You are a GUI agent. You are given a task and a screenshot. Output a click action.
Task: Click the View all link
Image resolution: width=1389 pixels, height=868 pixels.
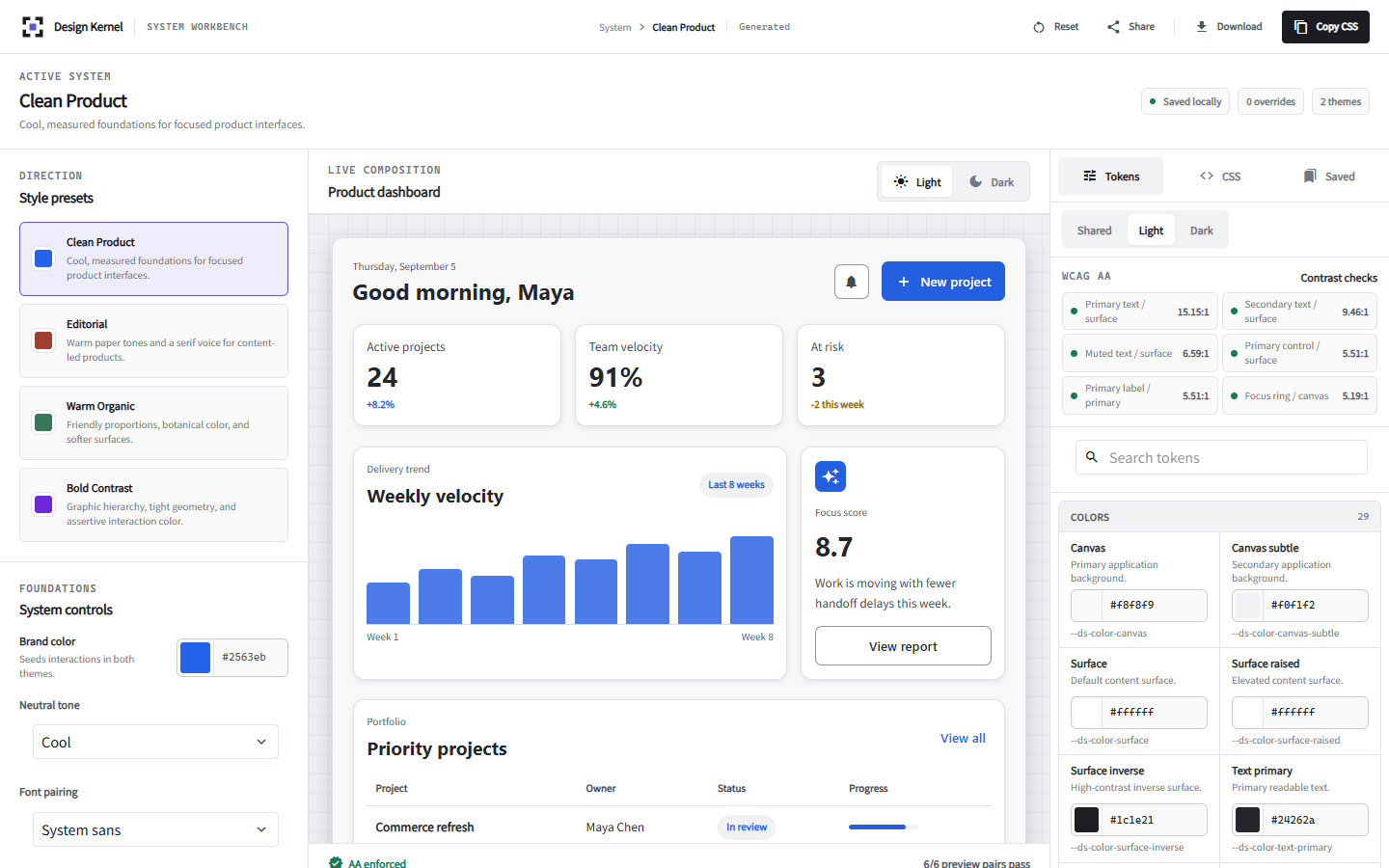point(963,738)
